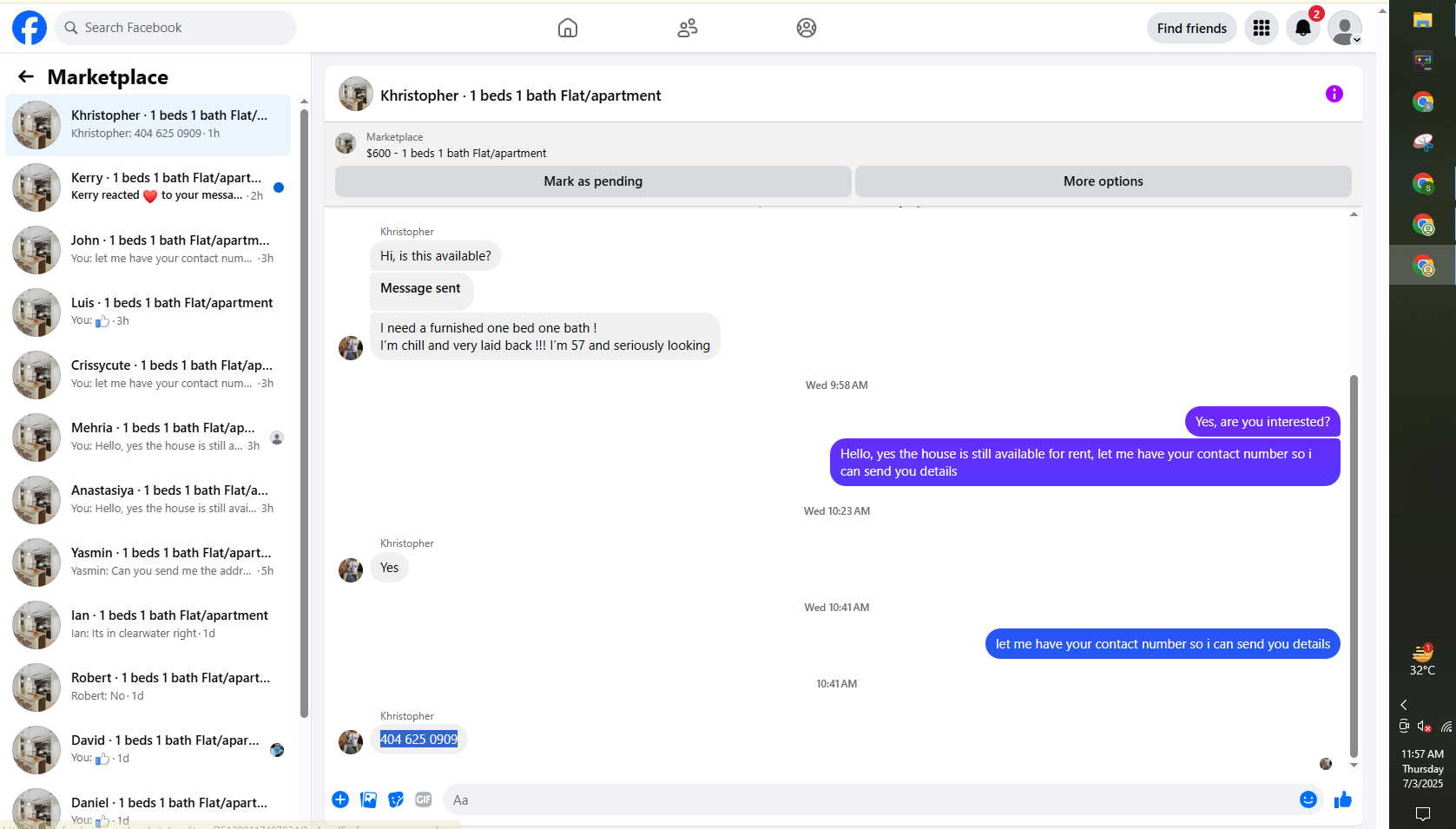Click Find friends button
The image size is (1456, 829).
pyautogui.click(x=1192, y=28)
